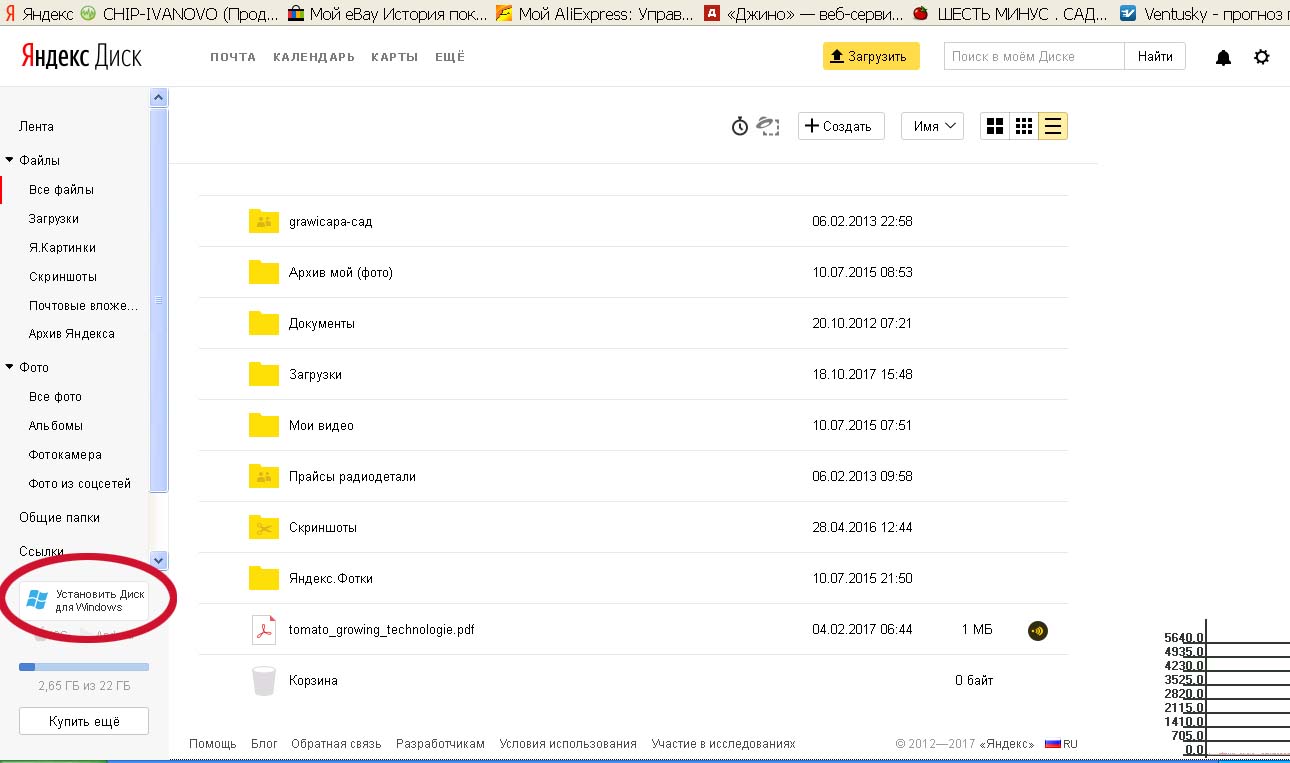1290x763 pixels.
Task: Select Общие папки in the sidebar
Action: pos(59,518)
